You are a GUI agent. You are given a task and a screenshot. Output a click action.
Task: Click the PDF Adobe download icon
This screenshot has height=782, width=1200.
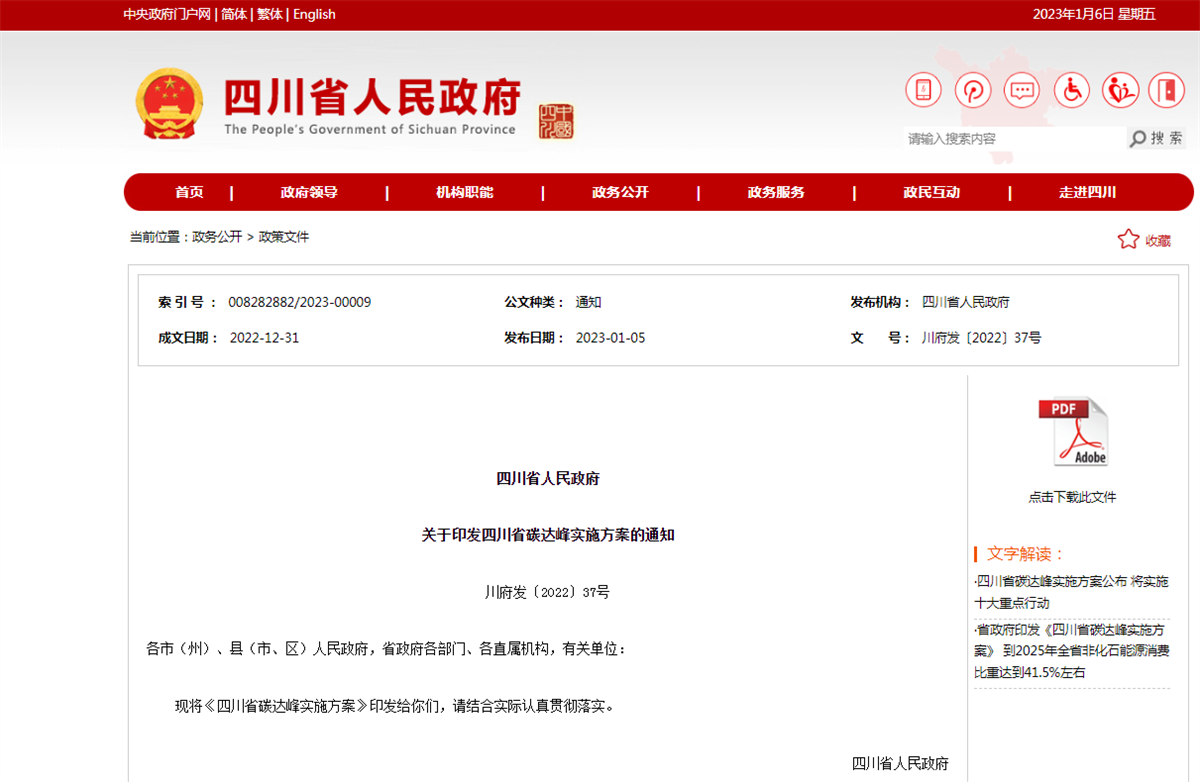1072,432
